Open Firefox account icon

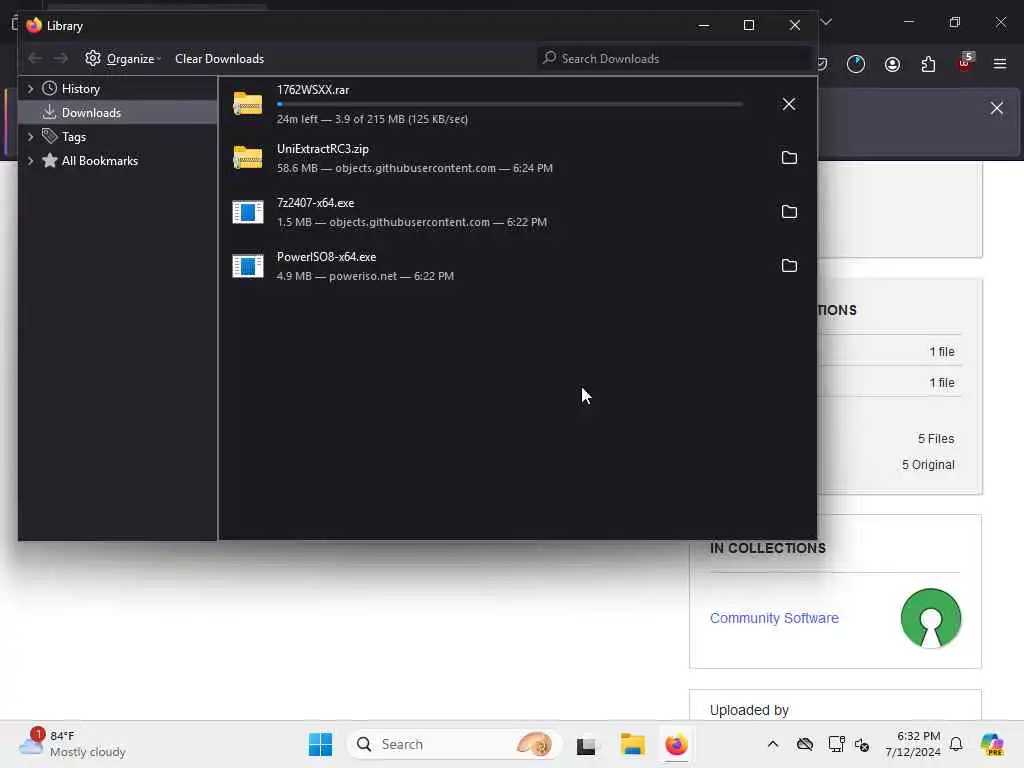[x=892, y=64]
